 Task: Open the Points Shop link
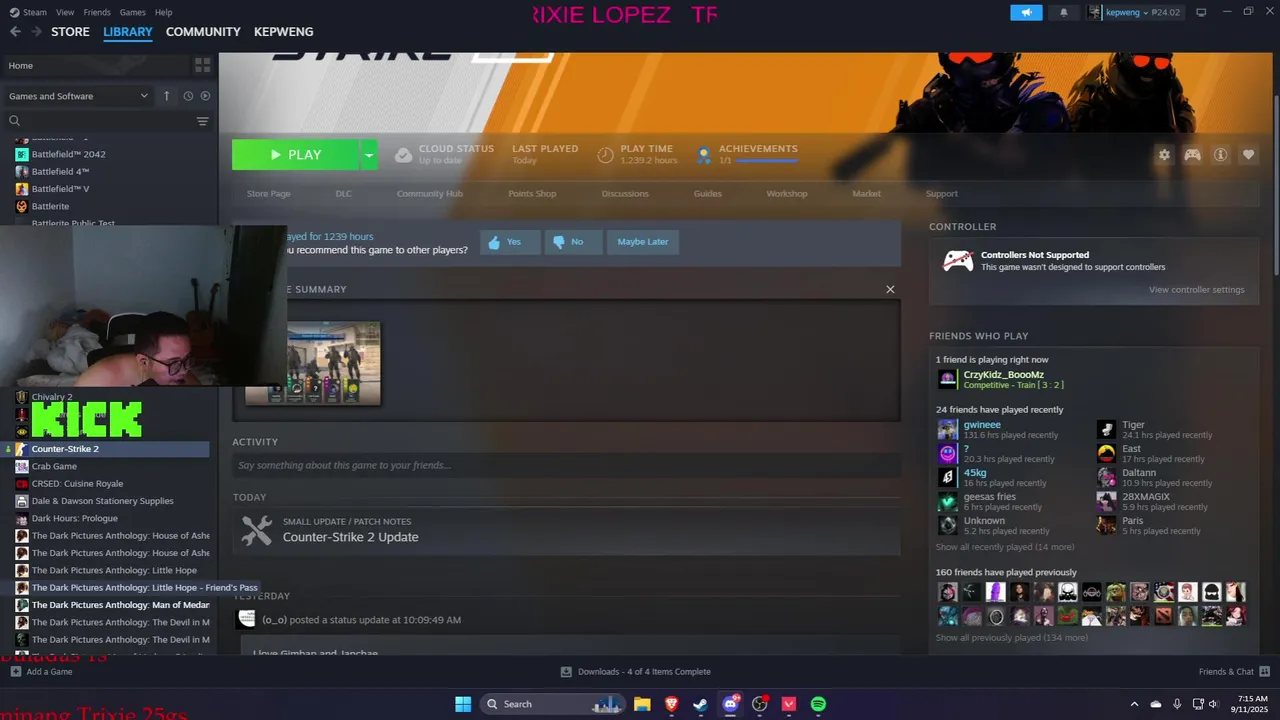532,194
